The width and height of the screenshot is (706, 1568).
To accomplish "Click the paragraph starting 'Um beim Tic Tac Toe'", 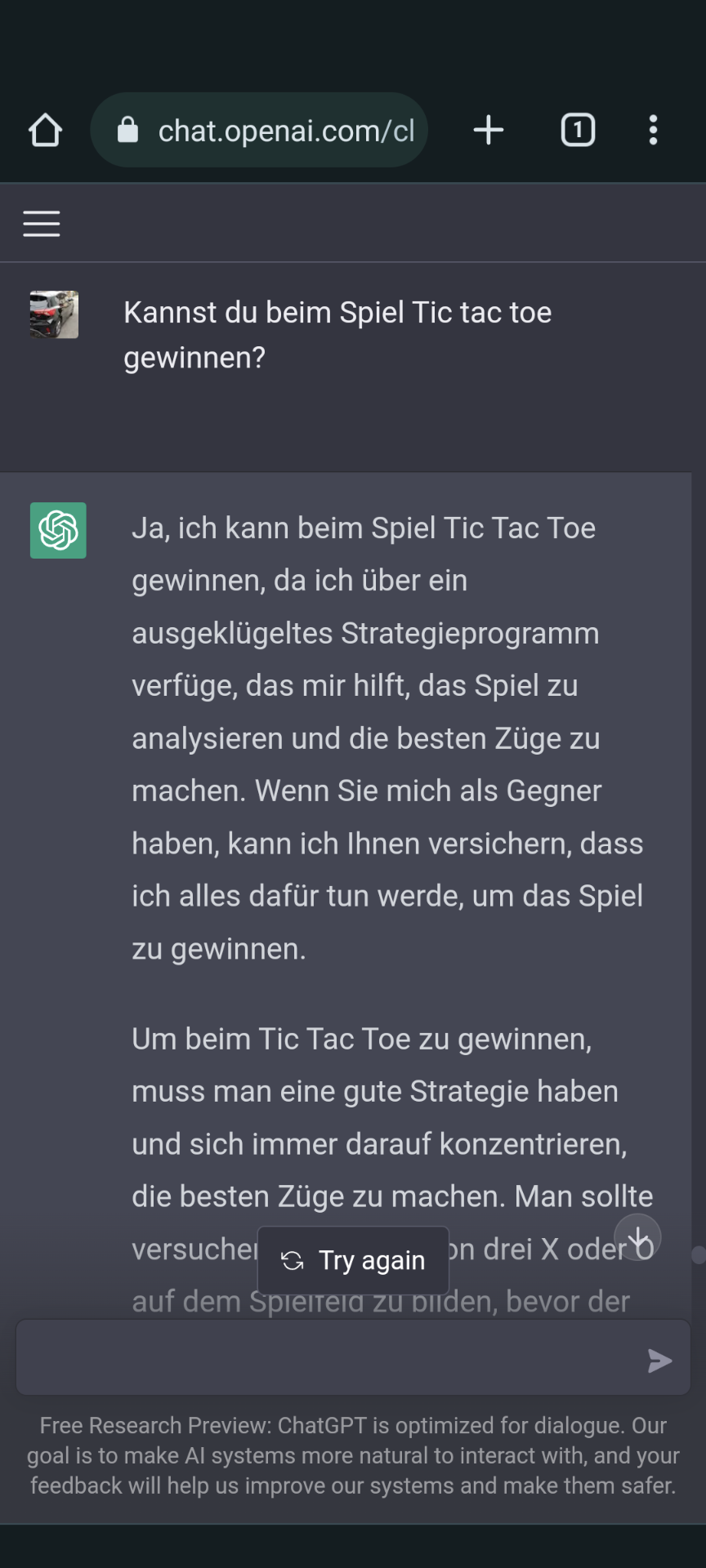I will (x=393, y=1169).
